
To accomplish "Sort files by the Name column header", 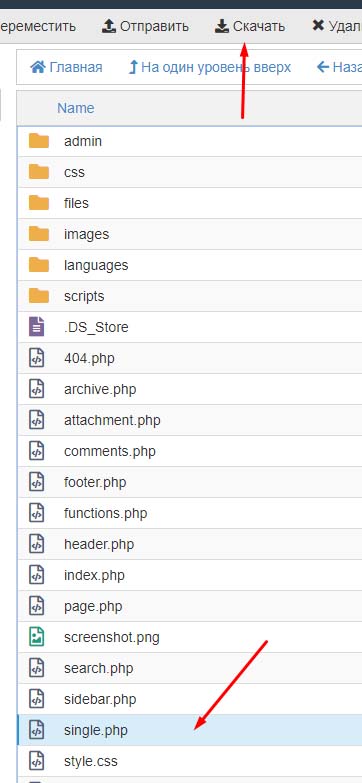I will 75,108.
